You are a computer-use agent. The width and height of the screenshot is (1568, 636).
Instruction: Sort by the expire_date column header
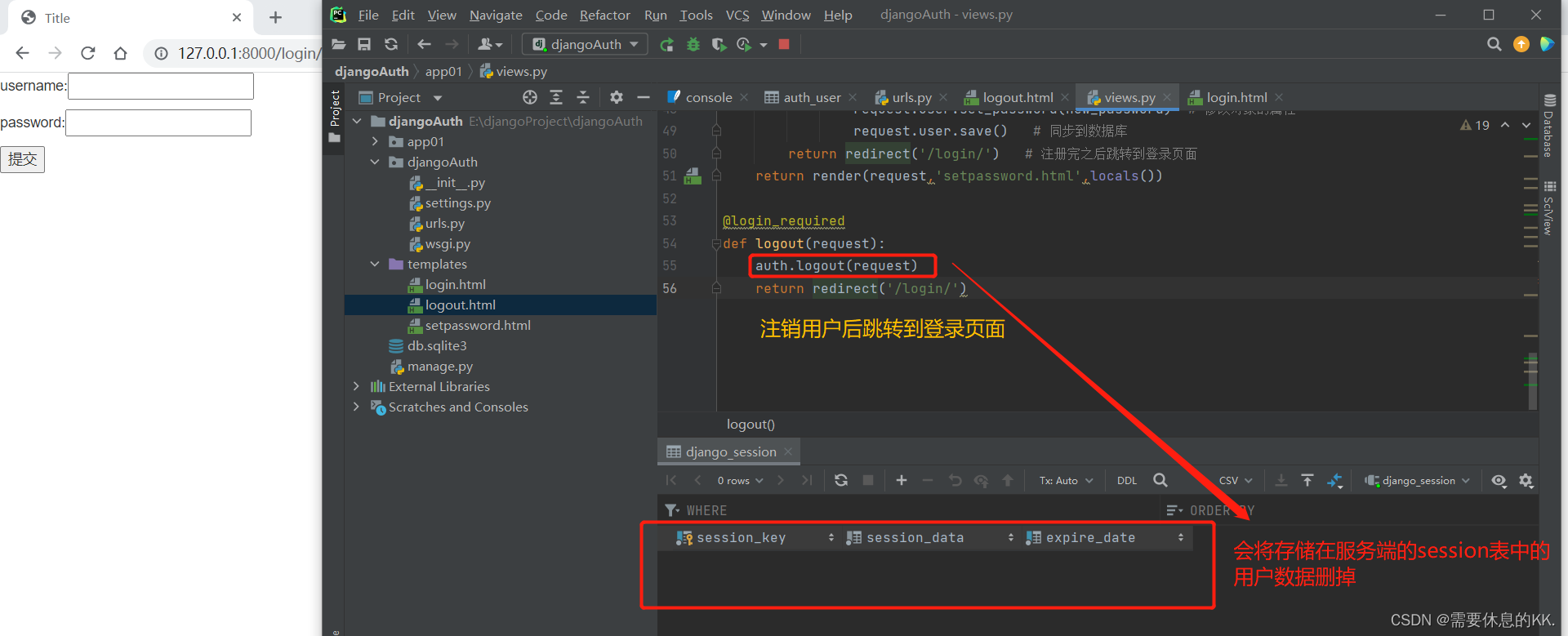[1106, 537]
